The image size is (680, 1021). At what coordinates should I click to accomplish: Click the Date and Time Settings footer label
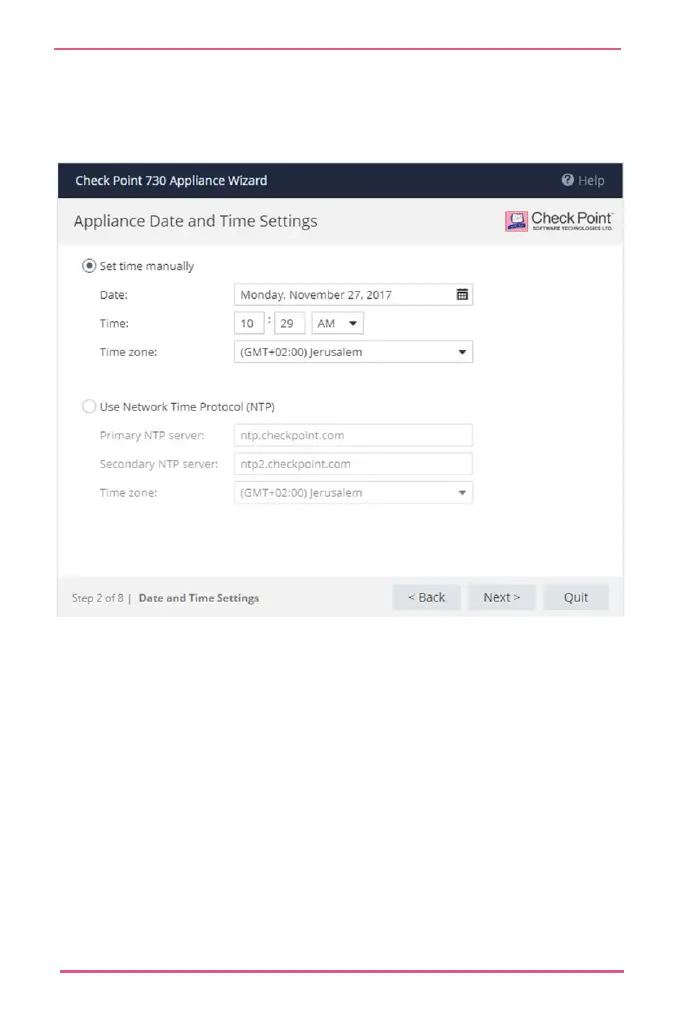point(199,598)
